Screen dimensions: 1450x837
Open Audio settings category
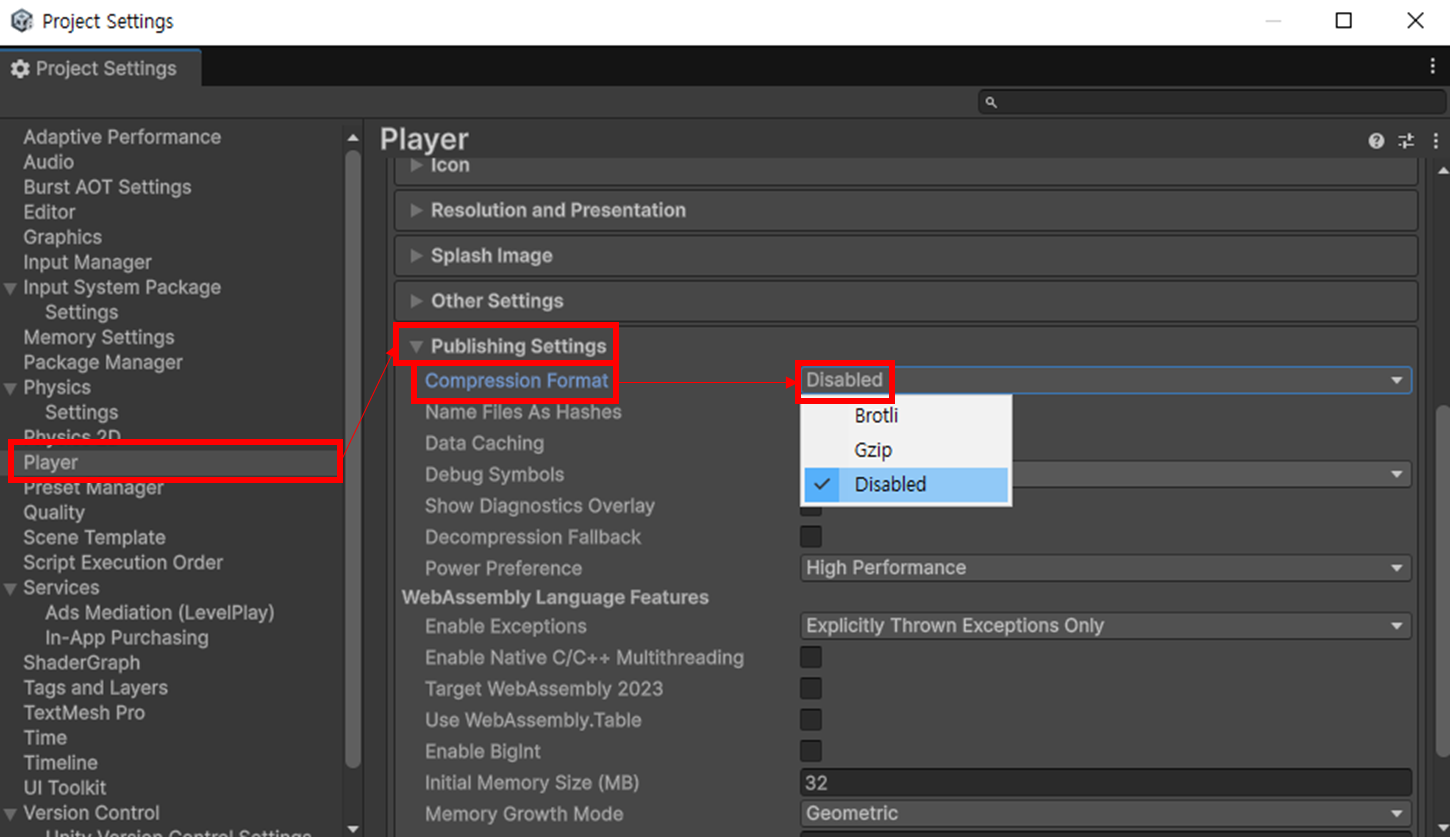[x=49, y=162]
